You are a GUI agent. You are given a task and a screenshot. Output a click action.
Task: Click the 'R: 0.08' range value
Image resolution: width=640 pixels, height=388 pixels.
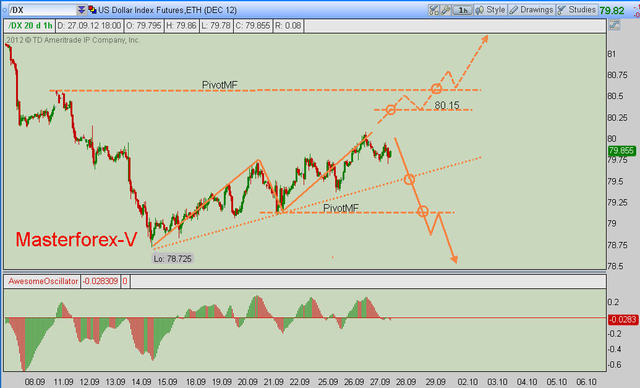tap(288, 26)
